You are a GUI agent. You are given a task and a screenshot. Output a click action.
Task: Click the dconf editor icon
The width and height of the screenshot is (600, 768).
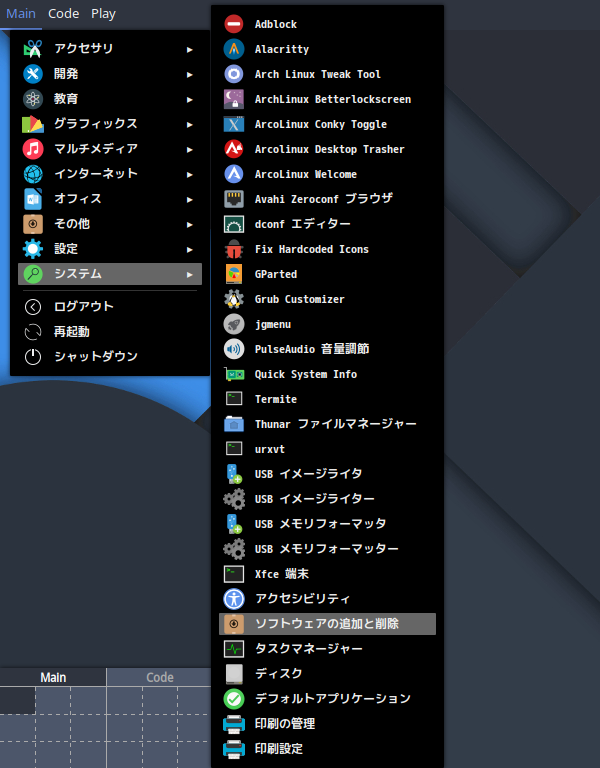(234, 224)
